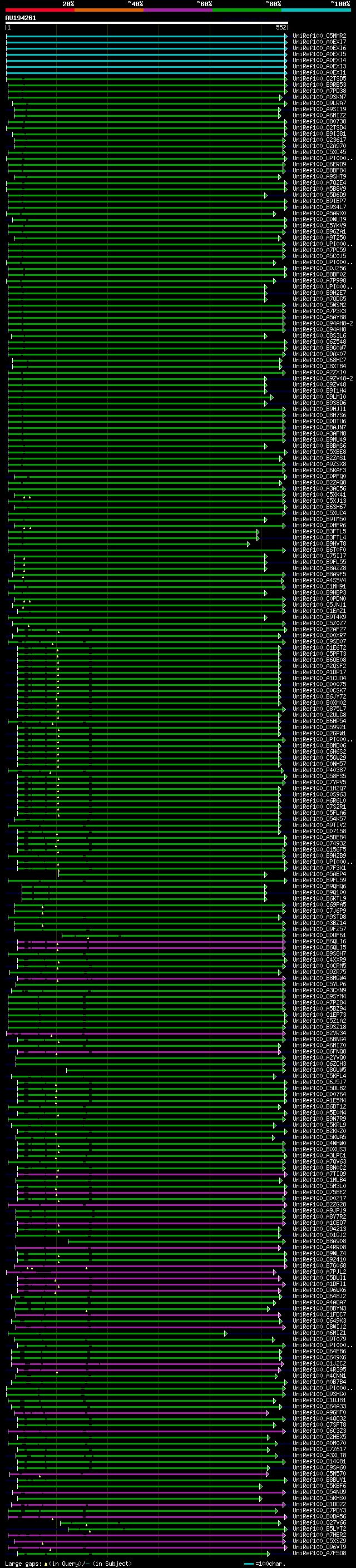Select the UniRef100_C9SD07 label
356x1568 pixels.
(319, 641)
